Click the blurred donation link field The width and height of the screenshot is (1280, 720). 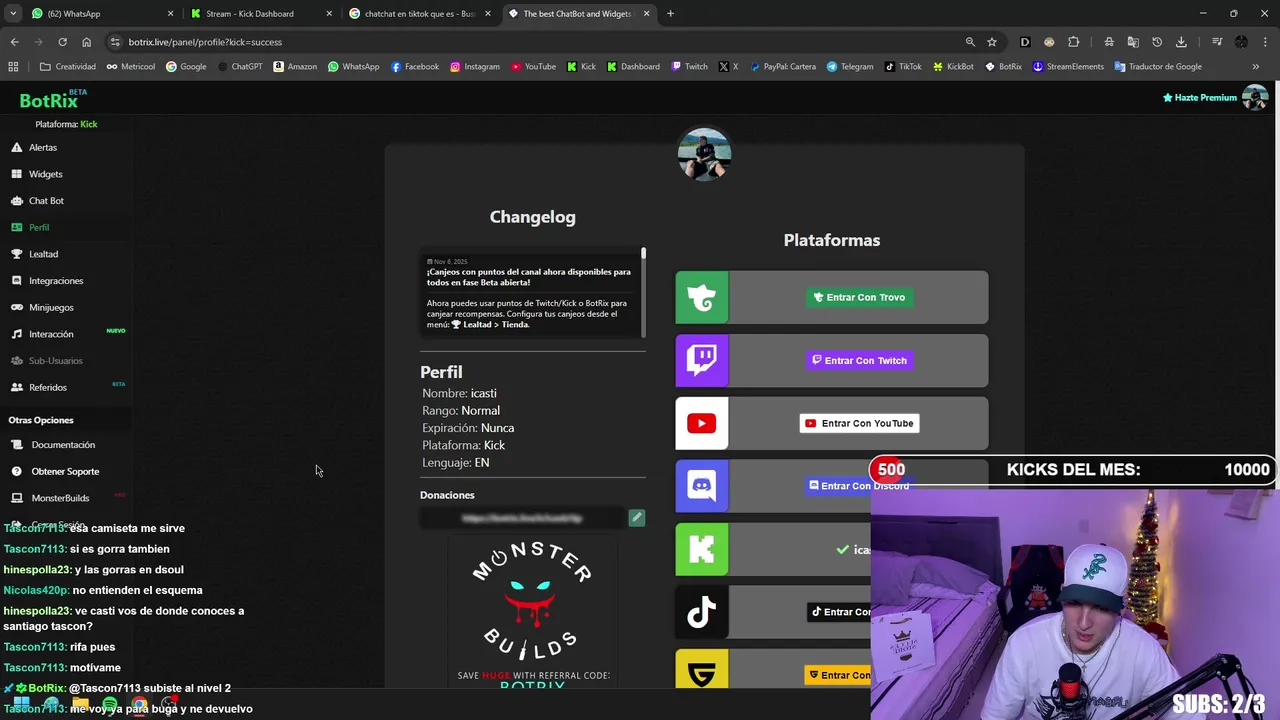(x=522, y=518)
